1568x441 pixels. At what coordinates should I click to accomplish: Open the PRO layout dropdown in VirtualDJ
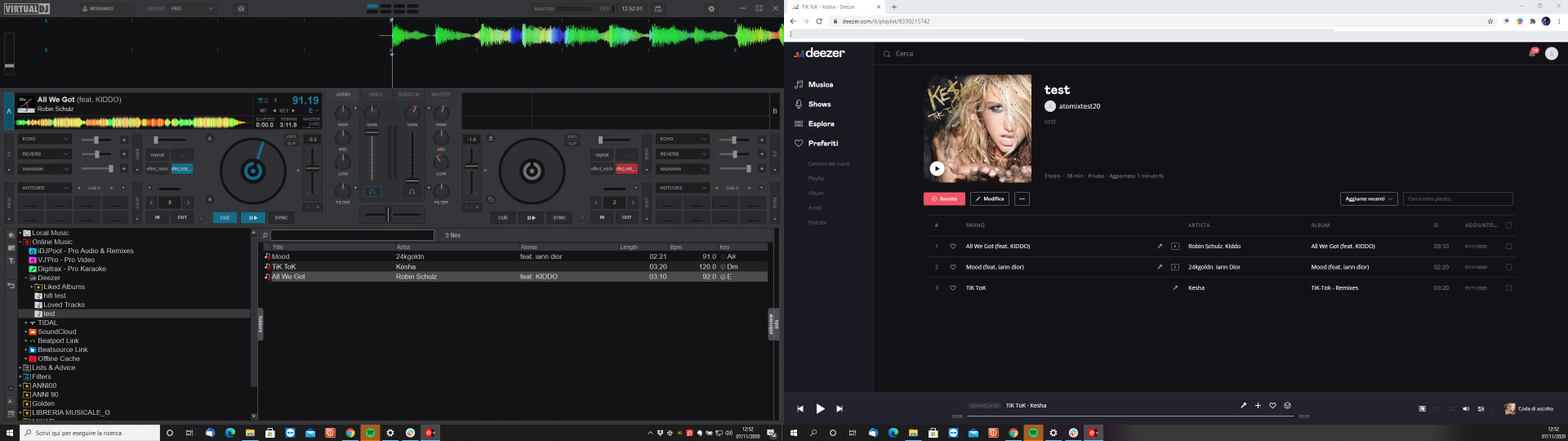pos(193,8)
